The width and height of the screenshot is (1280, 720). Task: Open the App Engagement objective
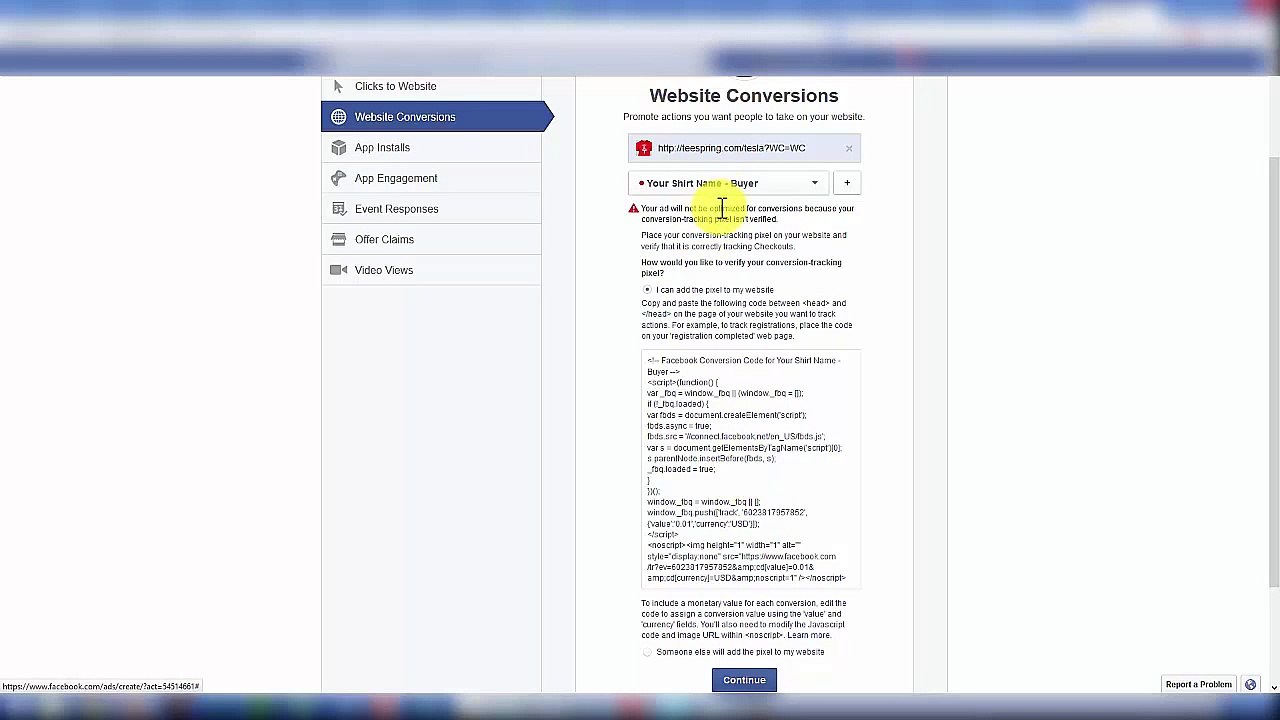tap(431, 178)
